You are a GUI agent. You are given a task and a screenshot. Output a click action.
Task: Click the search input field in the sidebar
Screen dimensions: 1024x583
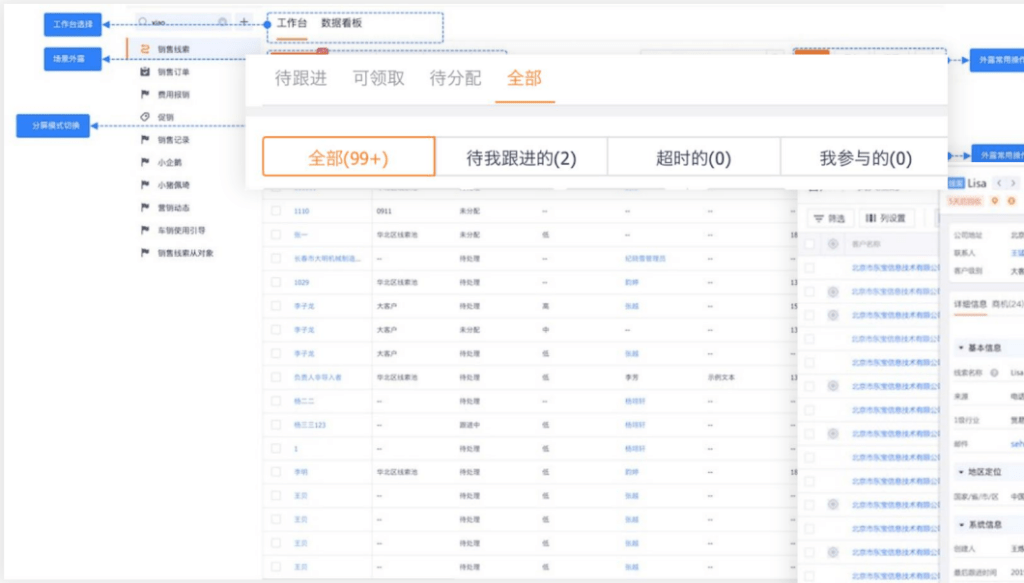[x=180, y=22]
